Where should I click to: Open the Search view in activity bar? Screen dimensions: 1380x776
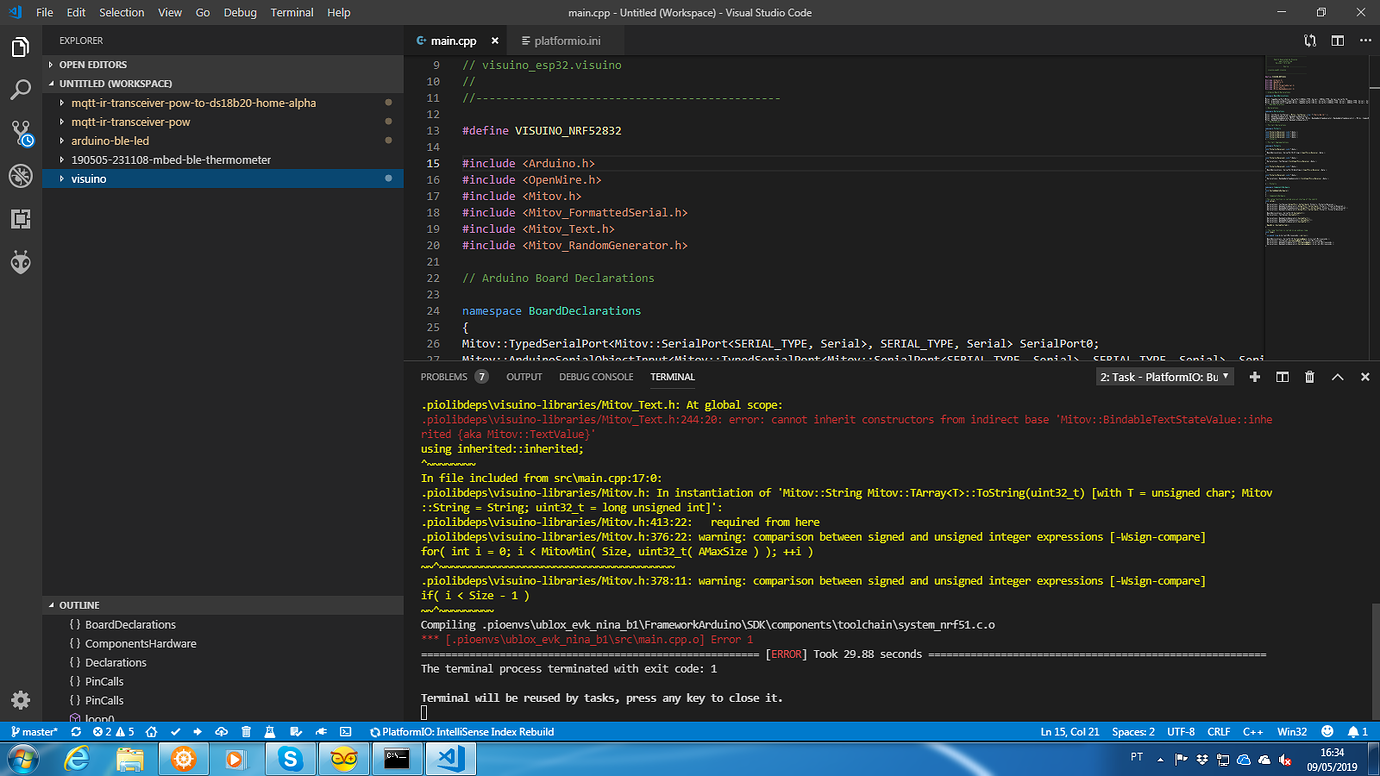point(20,90)
